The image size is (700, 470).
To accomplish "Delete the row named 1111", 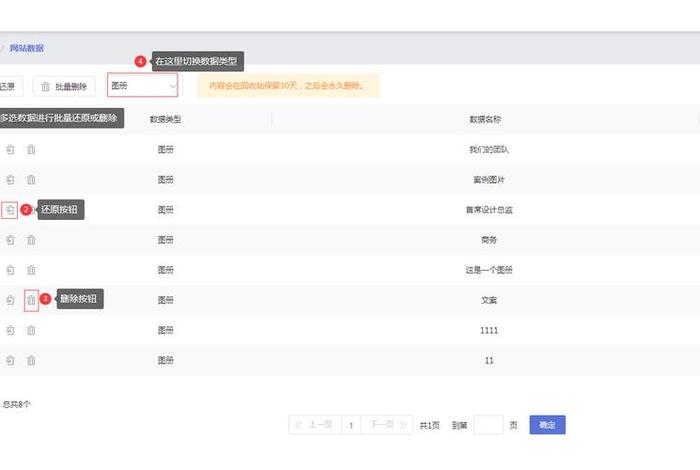I will (x=31, y=330).
